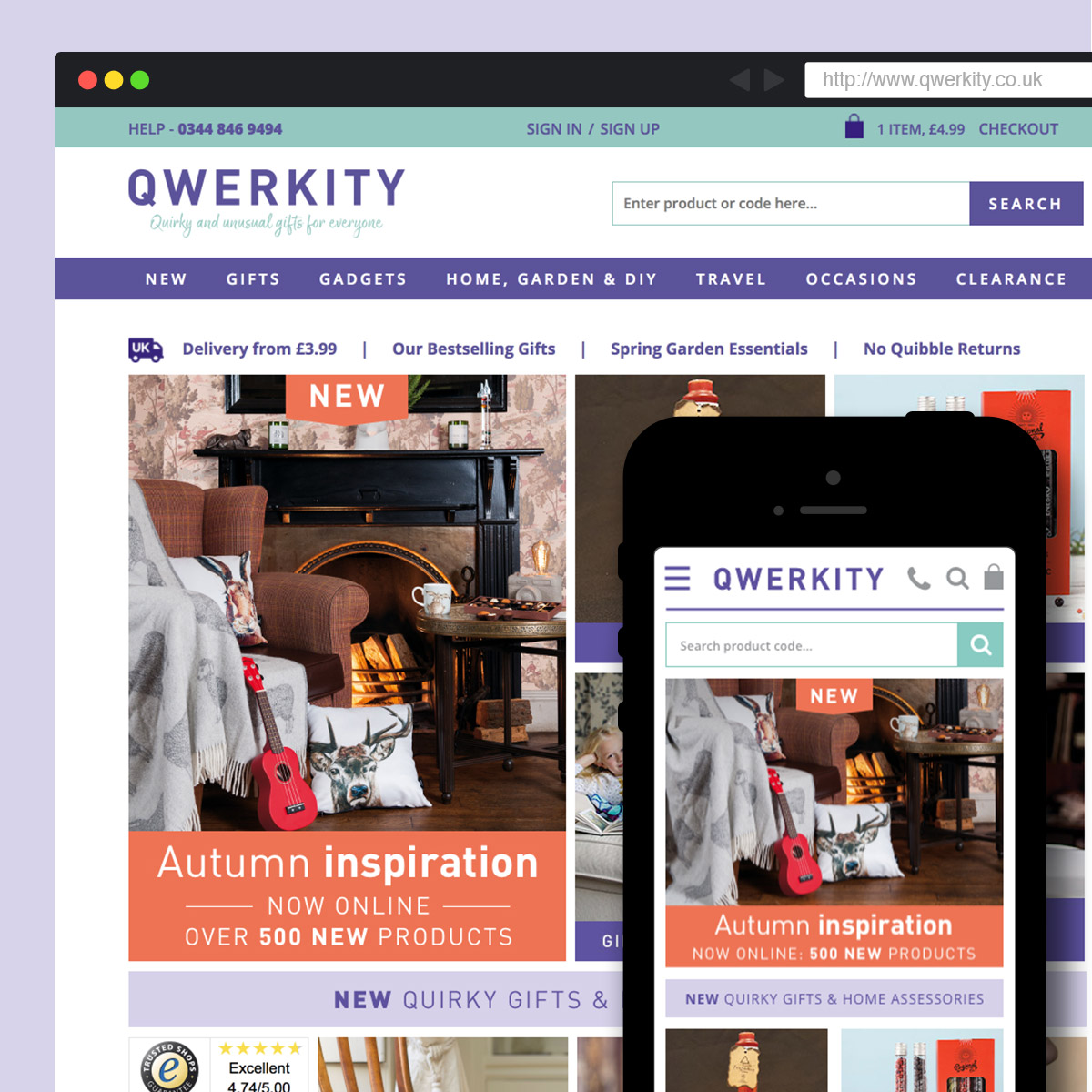
Task: Tap the phone call icon on mobile header
Action: coord(919,578)
